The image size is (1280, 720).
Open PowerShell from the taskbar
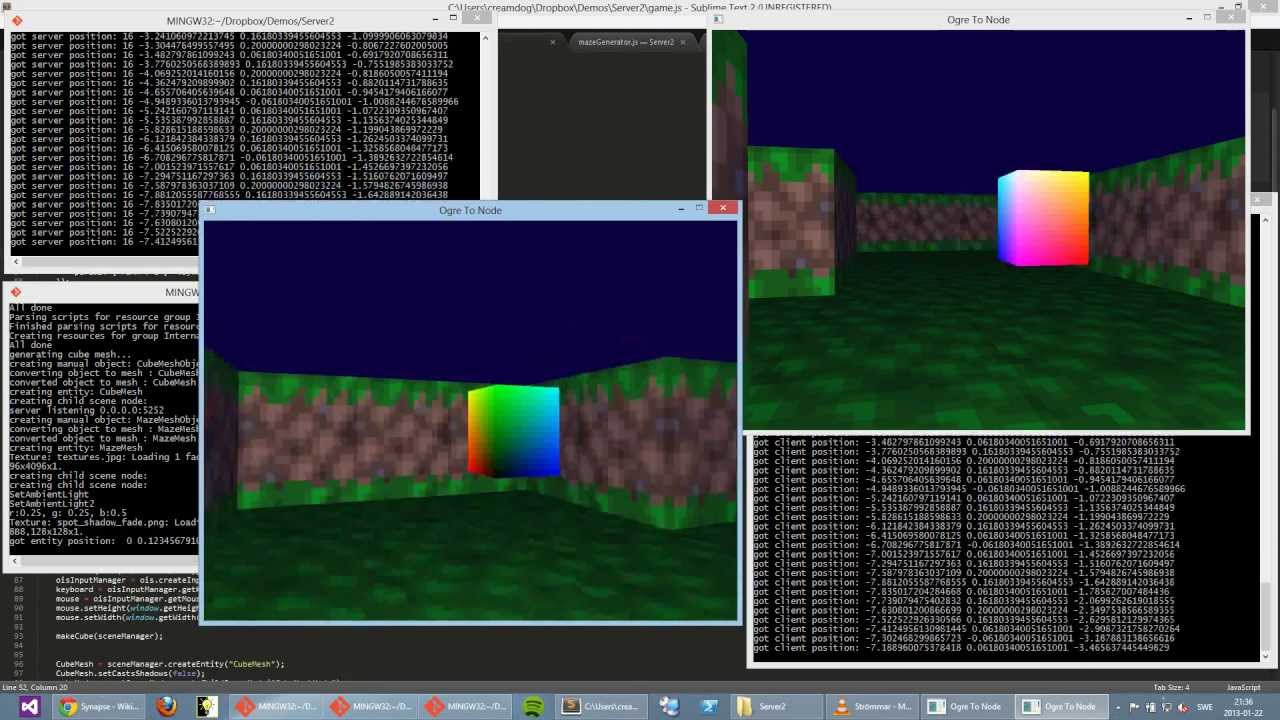(x=709, y=706)
